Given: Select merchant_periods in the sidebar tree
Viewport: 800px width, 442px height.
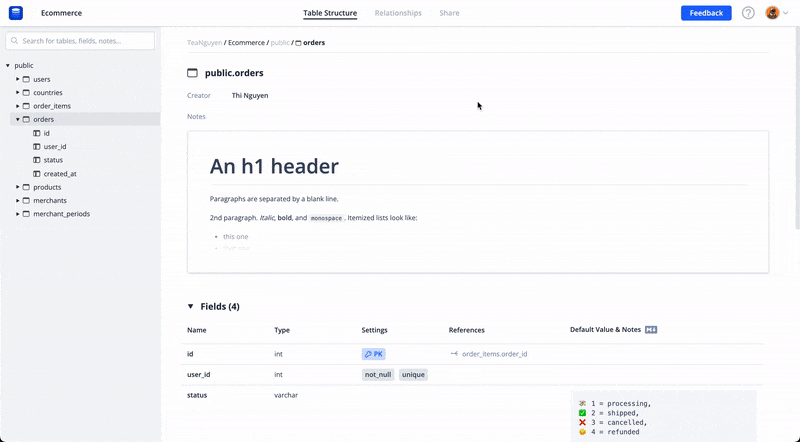Looking at the screenshot, I should [62, 213].
